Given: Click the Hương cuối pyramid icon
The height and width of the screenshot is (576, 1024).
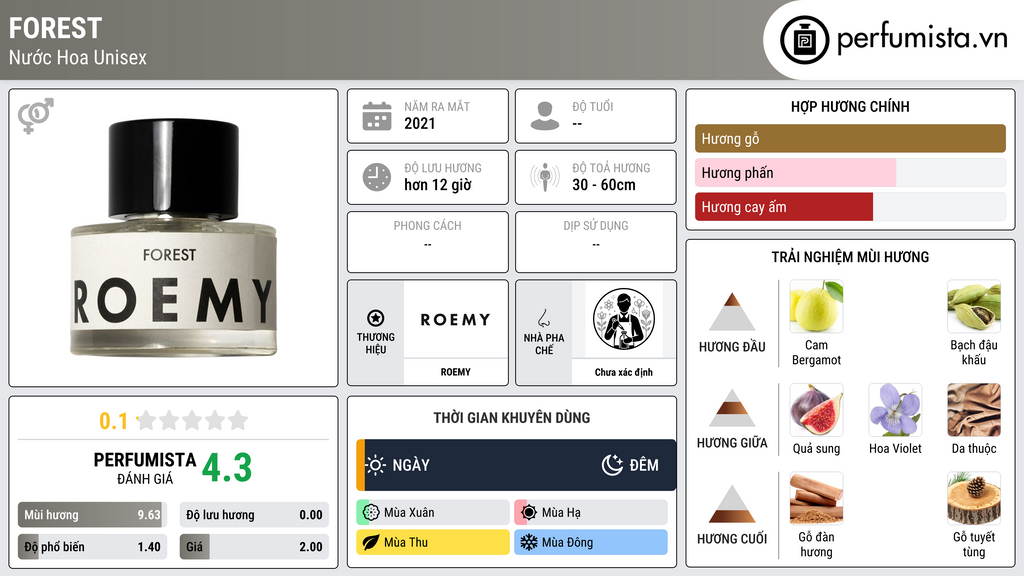Looking at the screenshot, I should pos(732,504).
